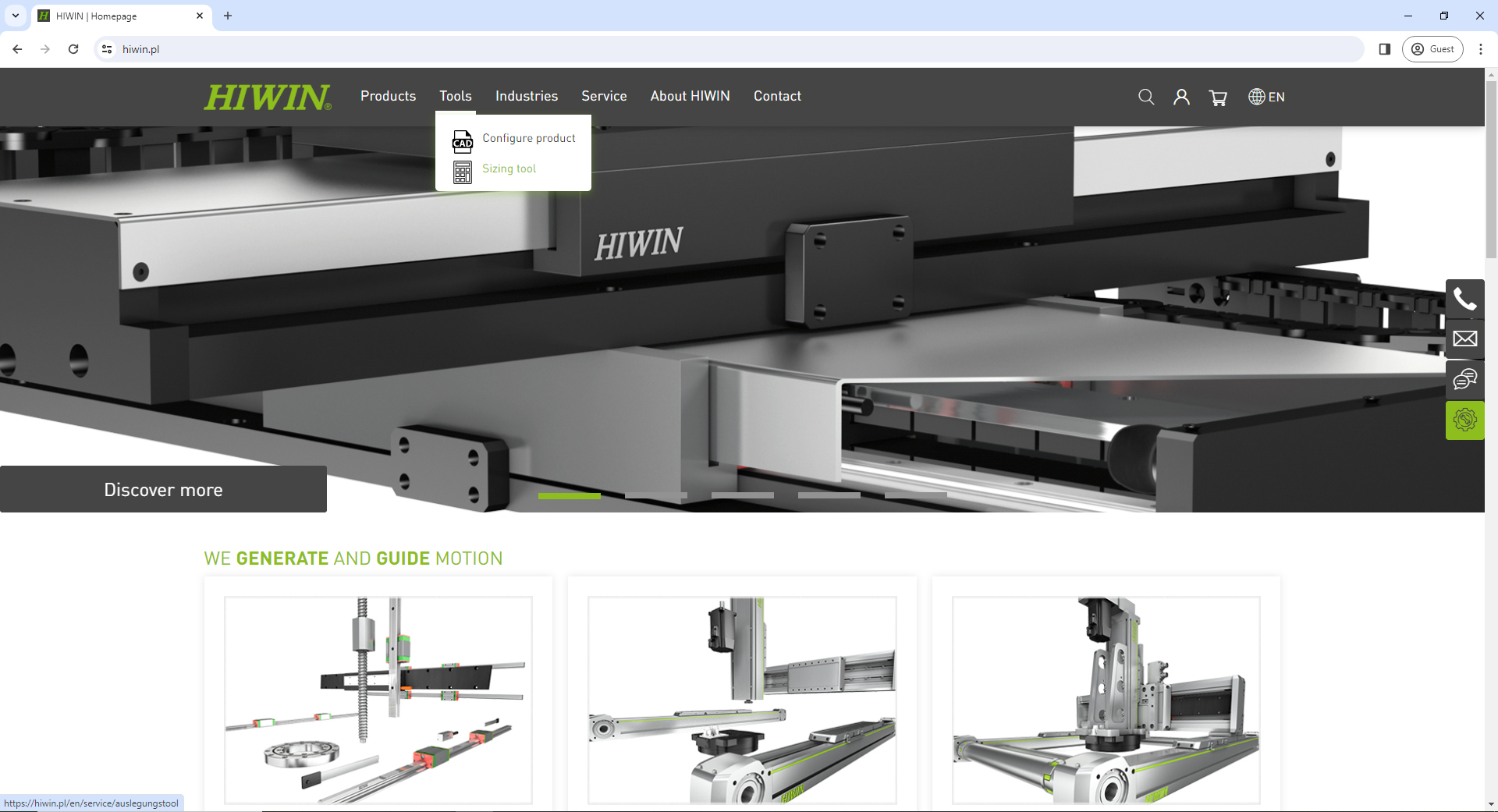The height and width of the screenshot is (812, 1498).
Task: Click the page scrollbar's down arrow
Action: pyautogui.click(x=1491, y=804)
